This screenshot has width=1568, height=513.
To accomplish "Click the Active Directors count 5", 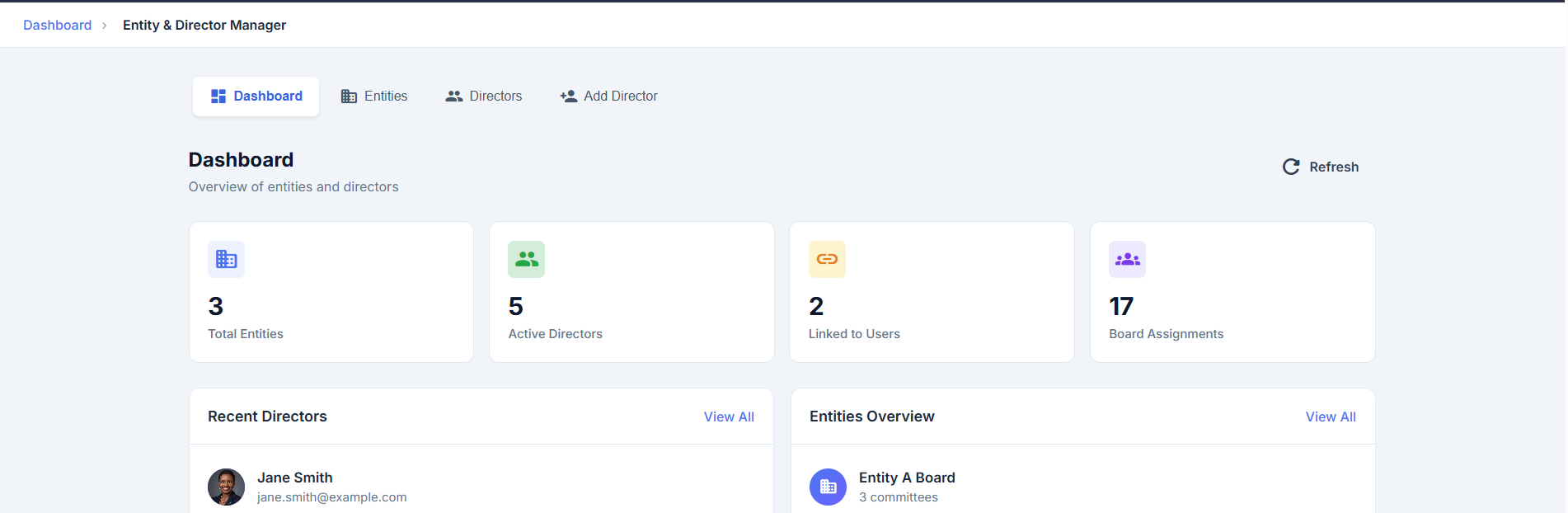I will [x=516, y=307].
